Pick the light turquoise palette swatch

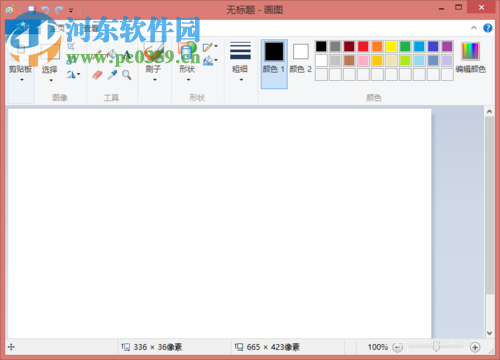[419, 60]
